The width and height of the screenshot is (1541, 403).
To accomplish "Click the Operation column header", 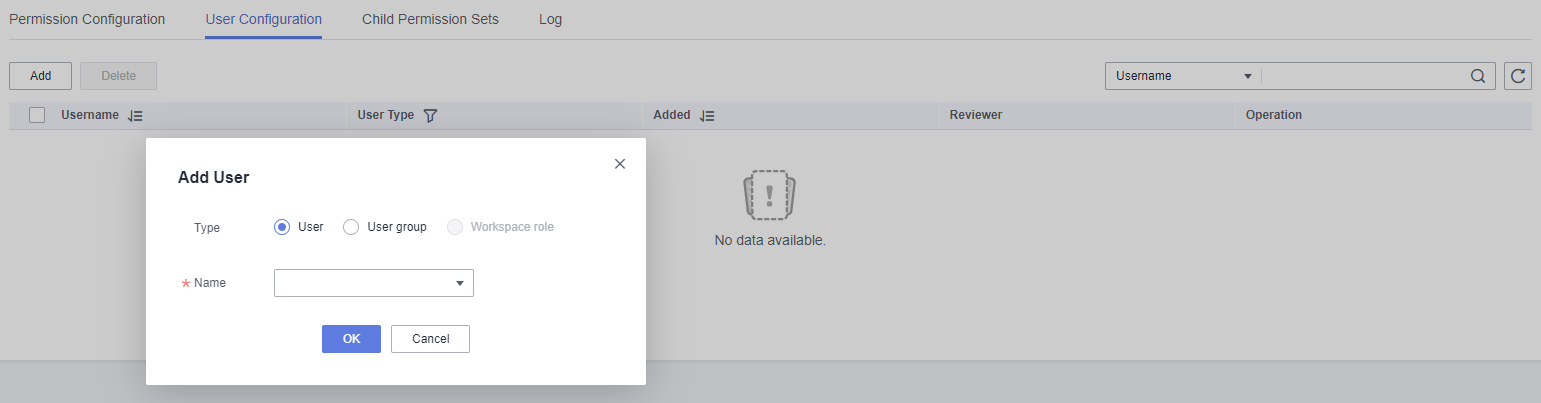I will tap(1274, 115).
